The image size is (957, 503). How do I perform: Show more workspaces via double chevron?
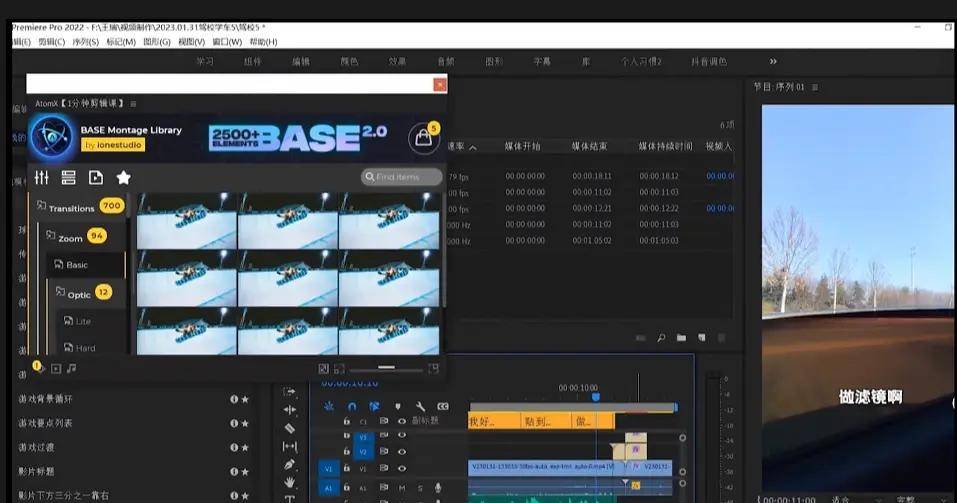click(773, 61)
